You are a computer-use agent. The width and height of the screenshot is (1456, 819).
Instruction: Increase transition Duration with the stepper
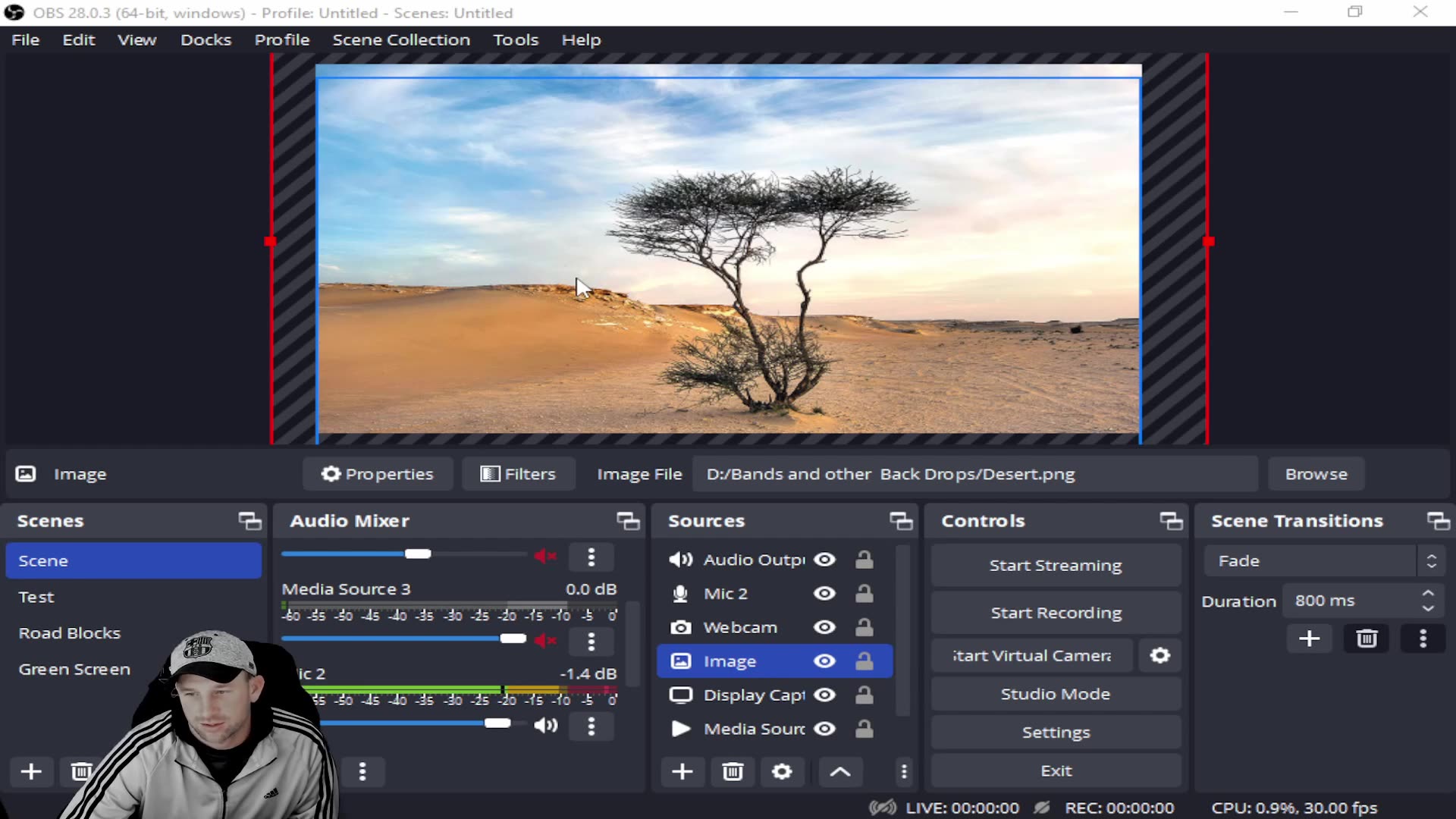click(x=1429, y=594)
